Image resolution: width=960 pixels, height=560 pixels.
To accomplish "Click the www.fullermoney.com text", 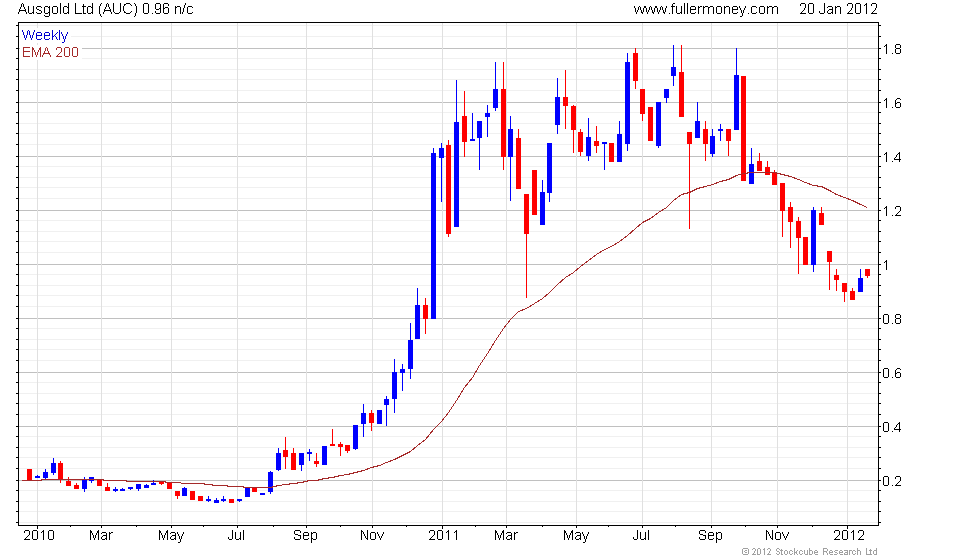I will coord(706,9).
